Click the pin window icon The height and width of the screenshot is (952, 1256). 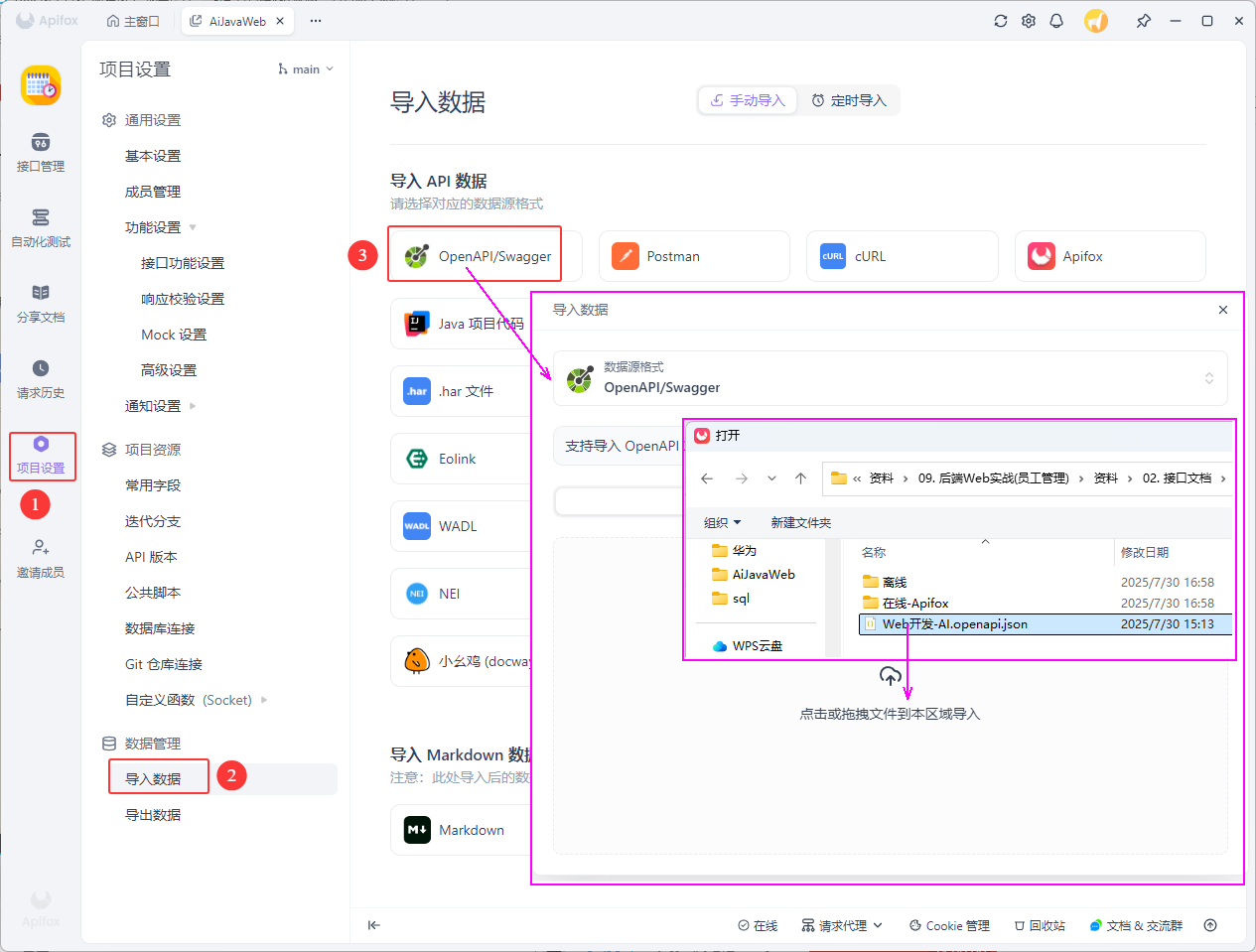point(1143,21)
